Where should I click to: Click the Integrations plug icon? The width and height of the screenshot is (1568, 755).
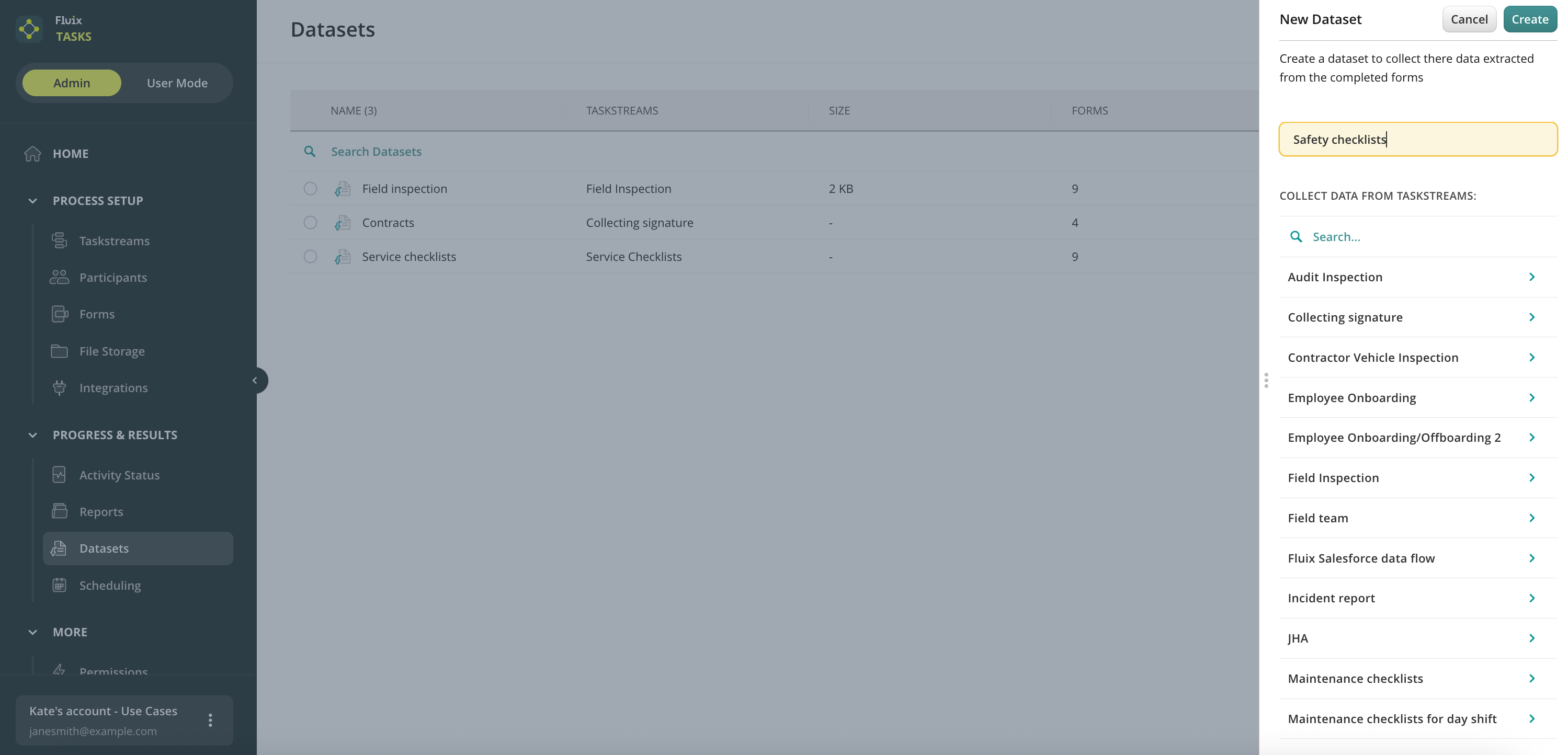tap(59, 387)
